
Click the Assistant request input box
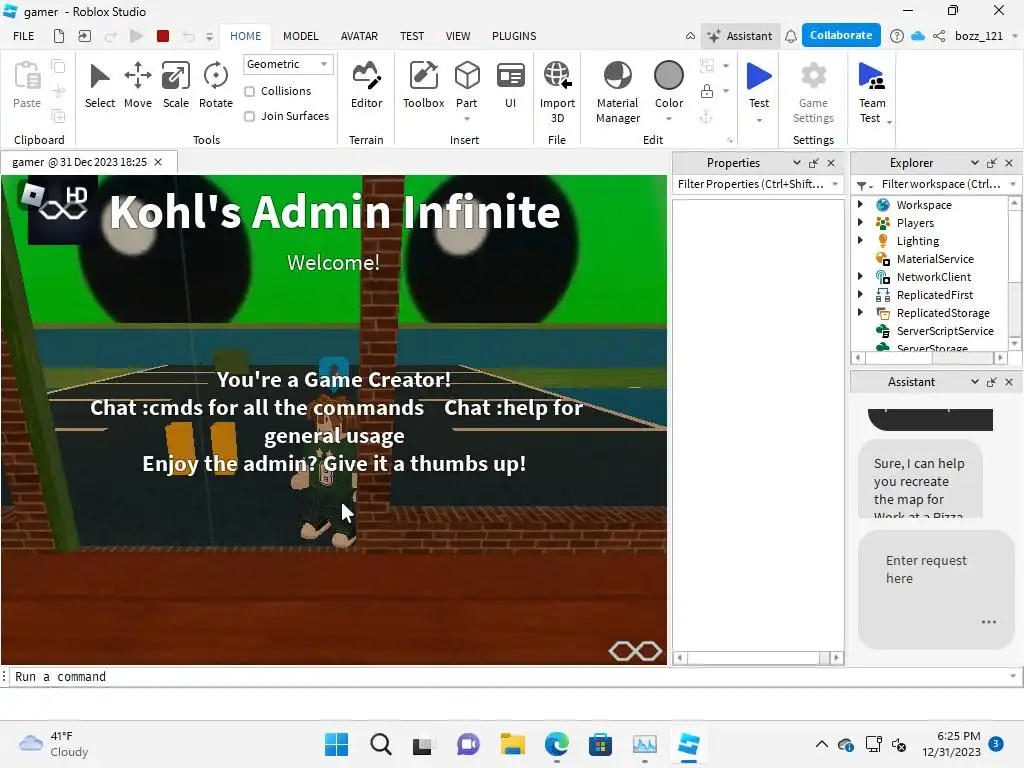tap(935, 590)
